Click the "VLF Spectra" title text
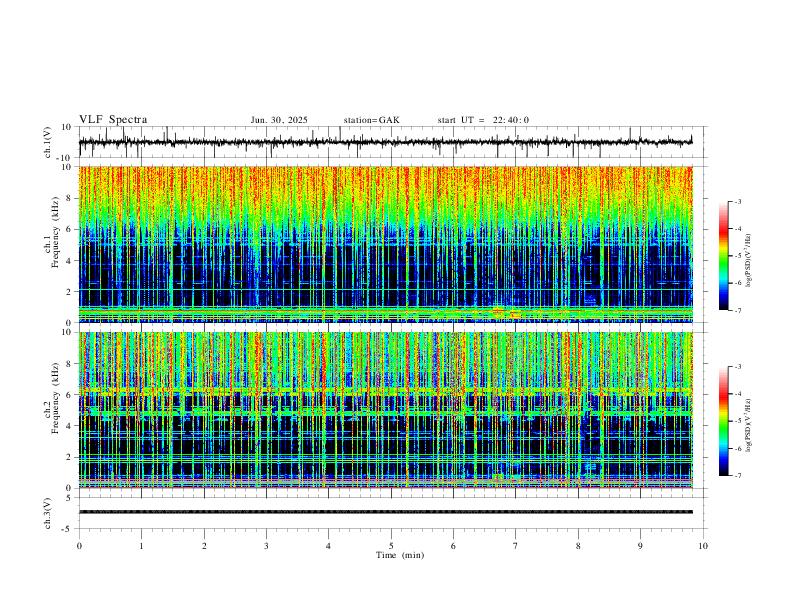The width and height of the screenshot is (792, 612). (113, 120)
